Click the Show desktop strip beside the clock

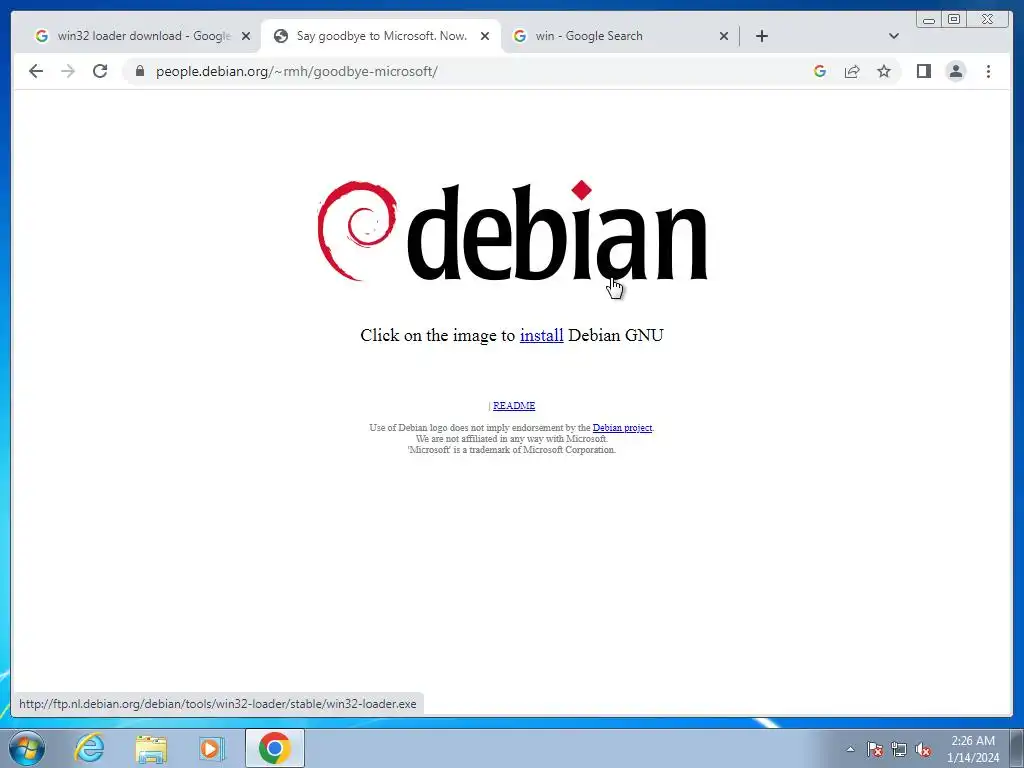1017,748
